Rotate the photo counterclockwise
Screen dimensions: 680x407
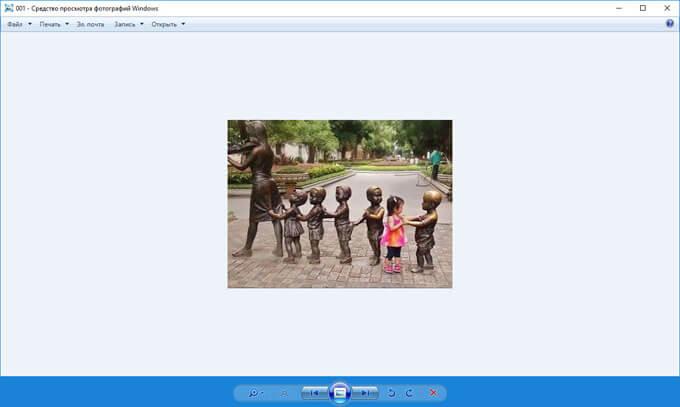[391, 393]
